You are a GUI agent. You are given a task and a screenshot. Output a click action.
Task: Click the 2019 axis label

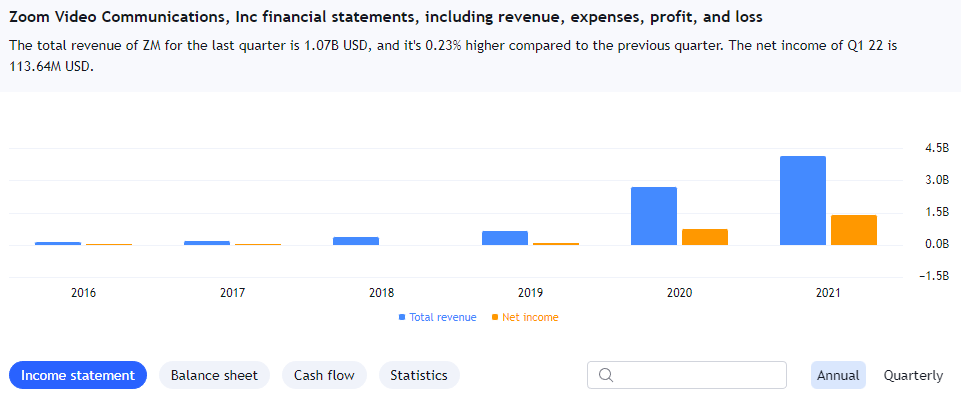[x=530, y=293]
